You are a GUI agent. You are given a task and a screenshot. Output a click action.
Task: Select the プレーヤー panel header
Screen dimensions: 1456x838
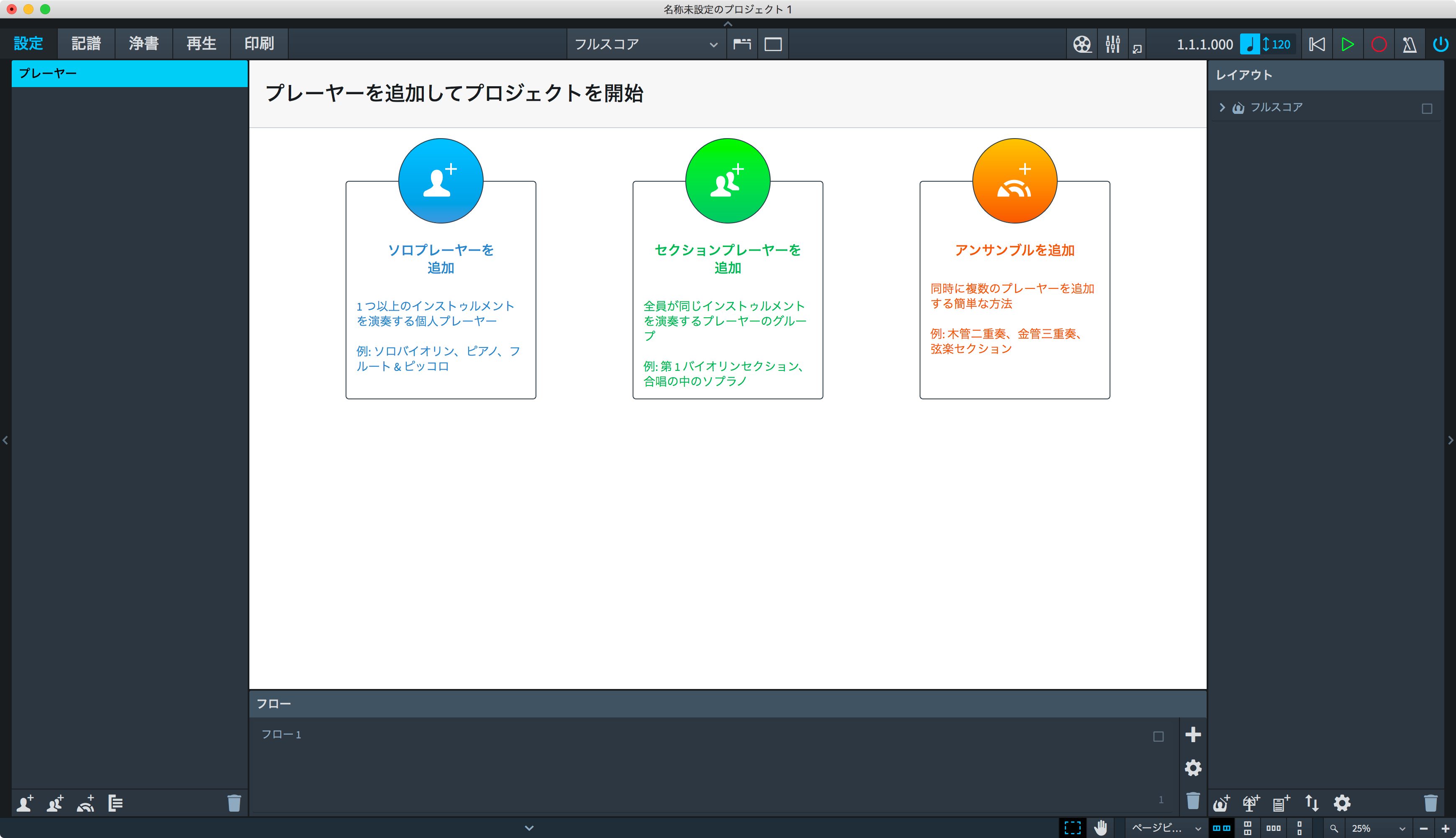coord(129,74)
